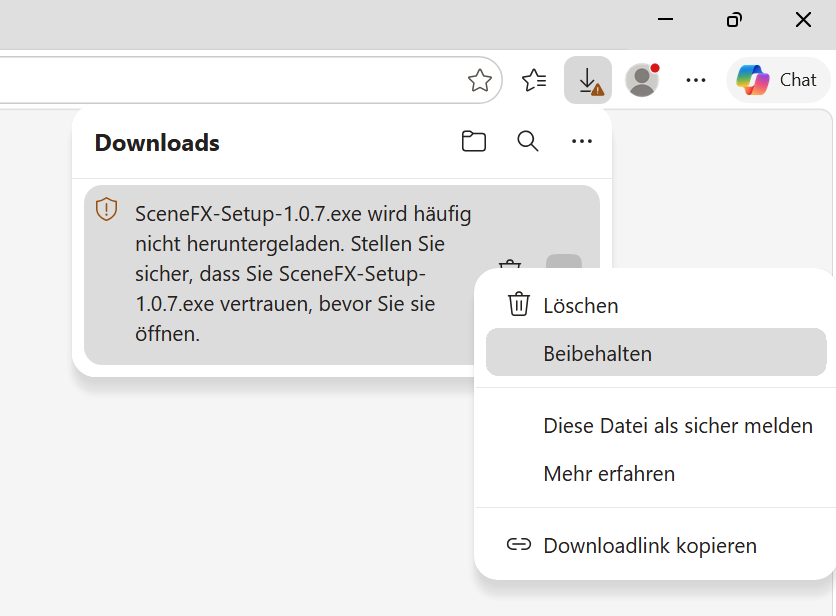Restore down the browser window
Viewport: 836px width, 616px height.
734,20
